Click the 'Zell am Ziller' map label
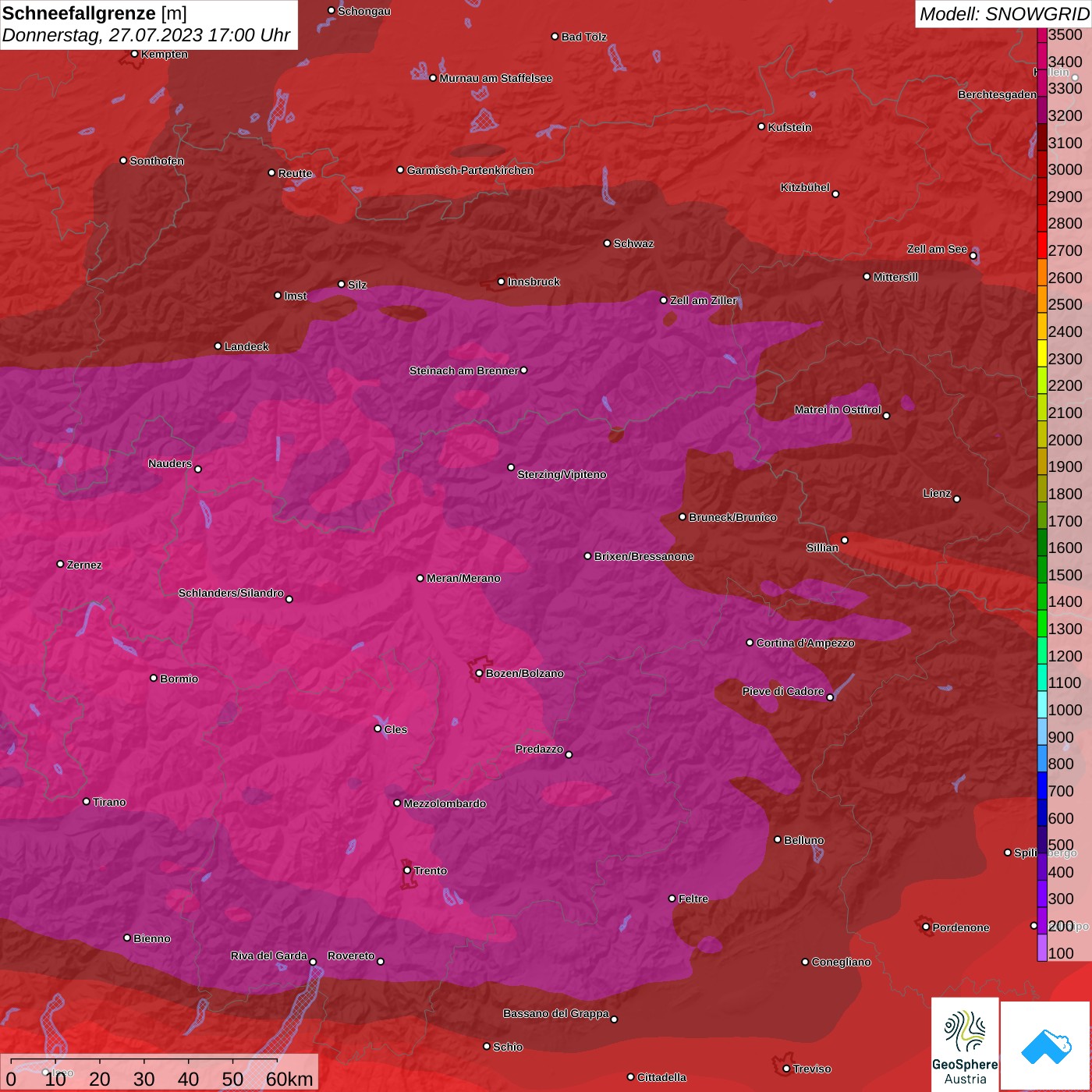1092x1092 pixels. pos(704,300)
